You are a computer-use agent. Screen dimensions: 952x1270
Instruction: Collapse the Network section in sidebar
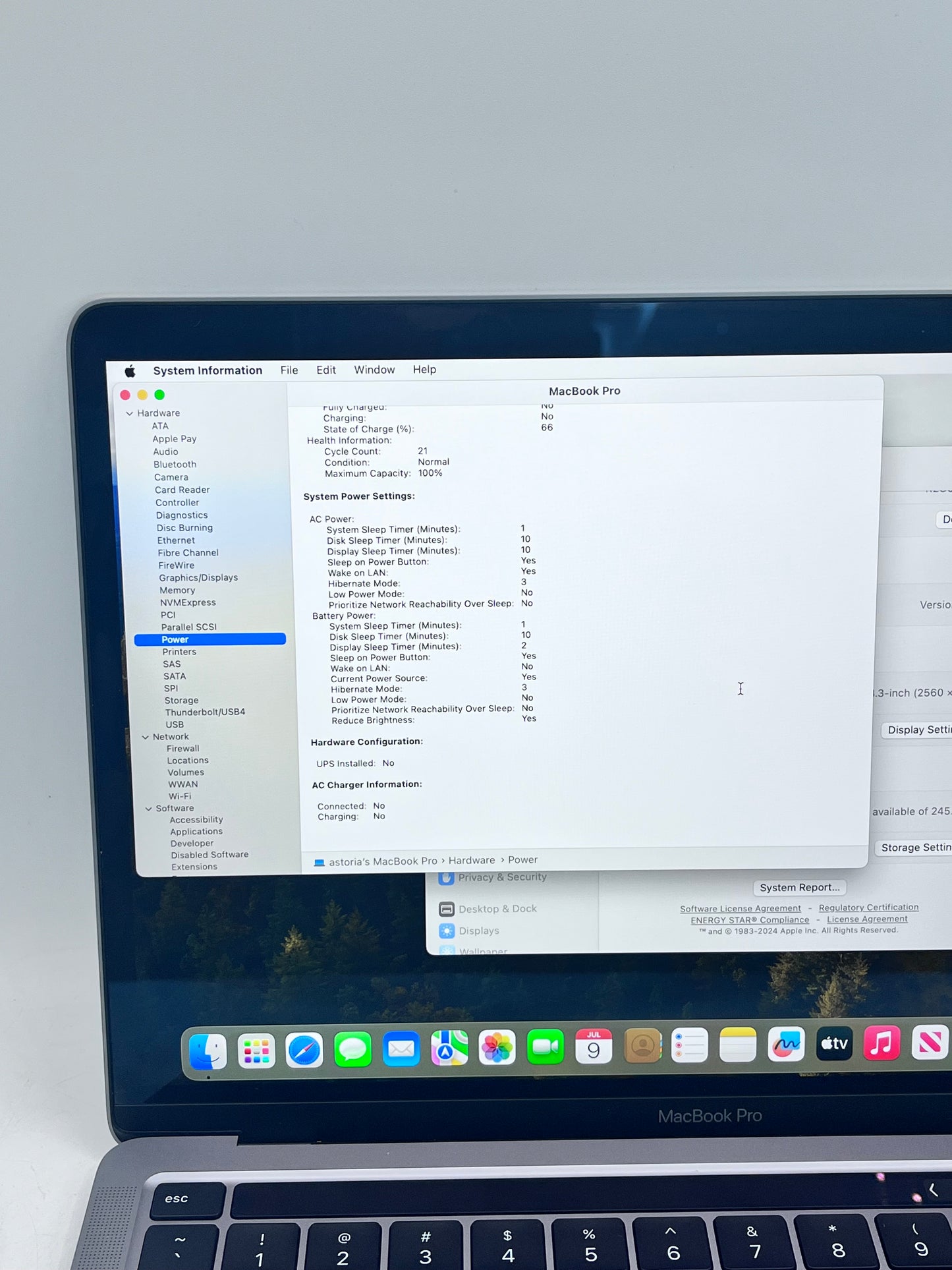pyautogui.click(x=145, y=737)
